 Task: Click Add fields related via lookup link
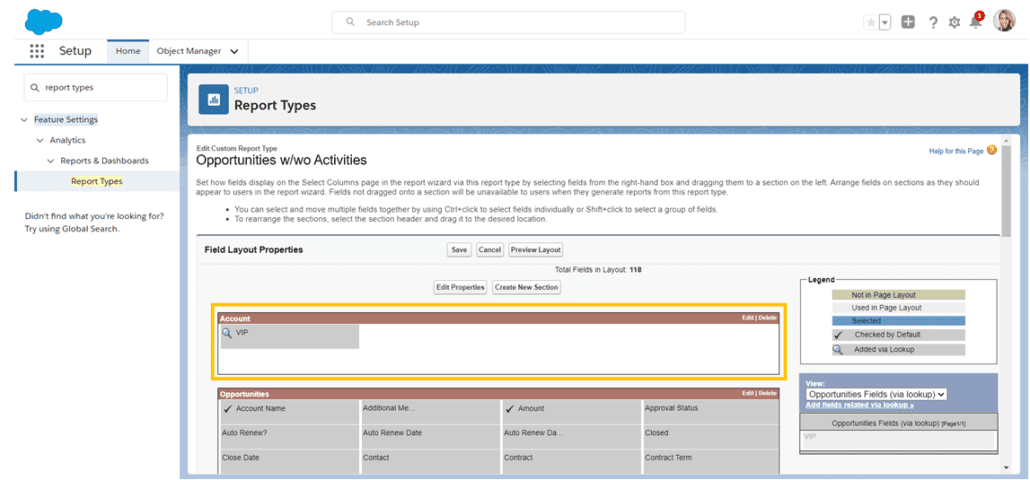point(859,405)
